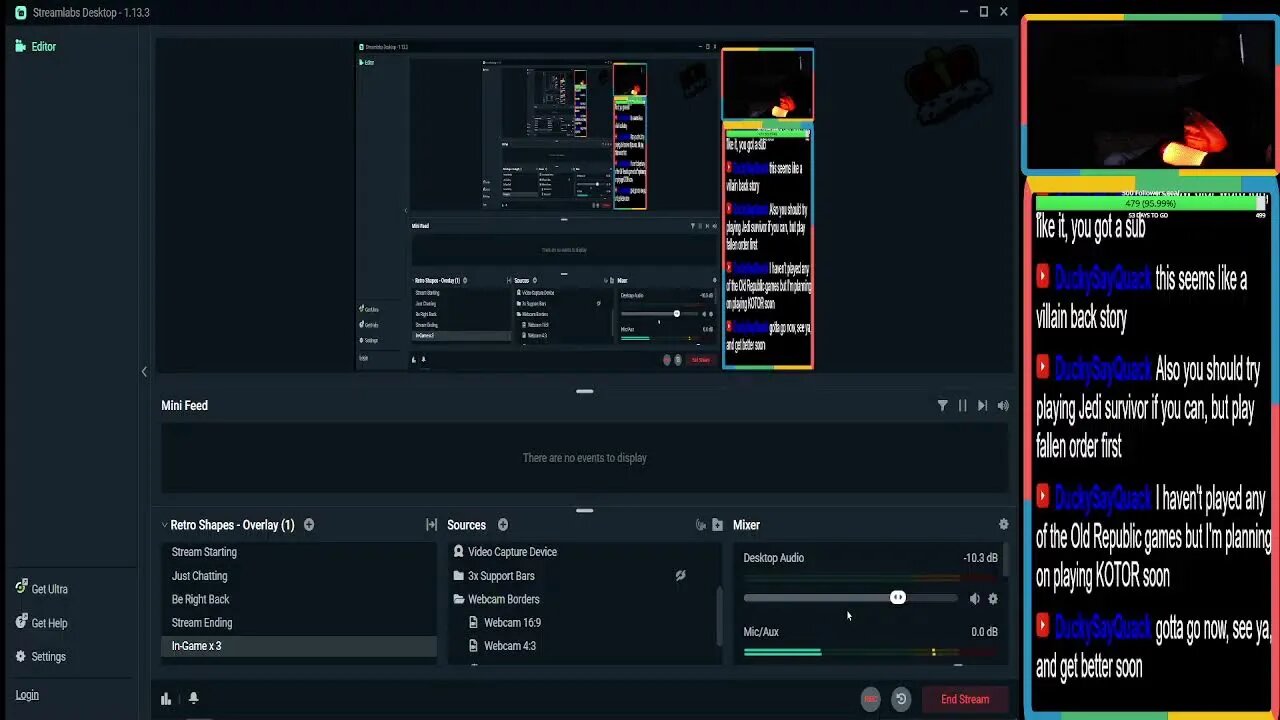Select the Be Right Back scene
This screenshot has height=720, width=1280.
pos(298,599)
